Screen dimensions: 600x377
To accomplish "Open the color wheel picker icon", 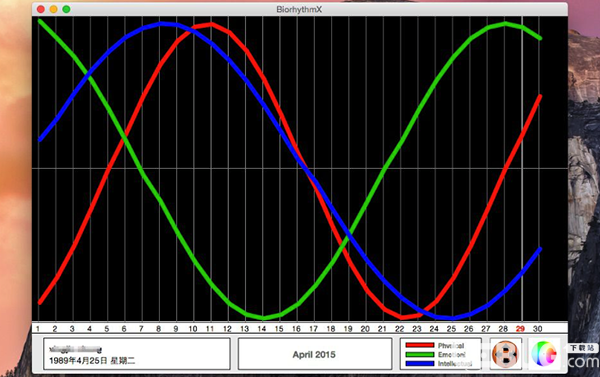I will click(x=544, y=354).
